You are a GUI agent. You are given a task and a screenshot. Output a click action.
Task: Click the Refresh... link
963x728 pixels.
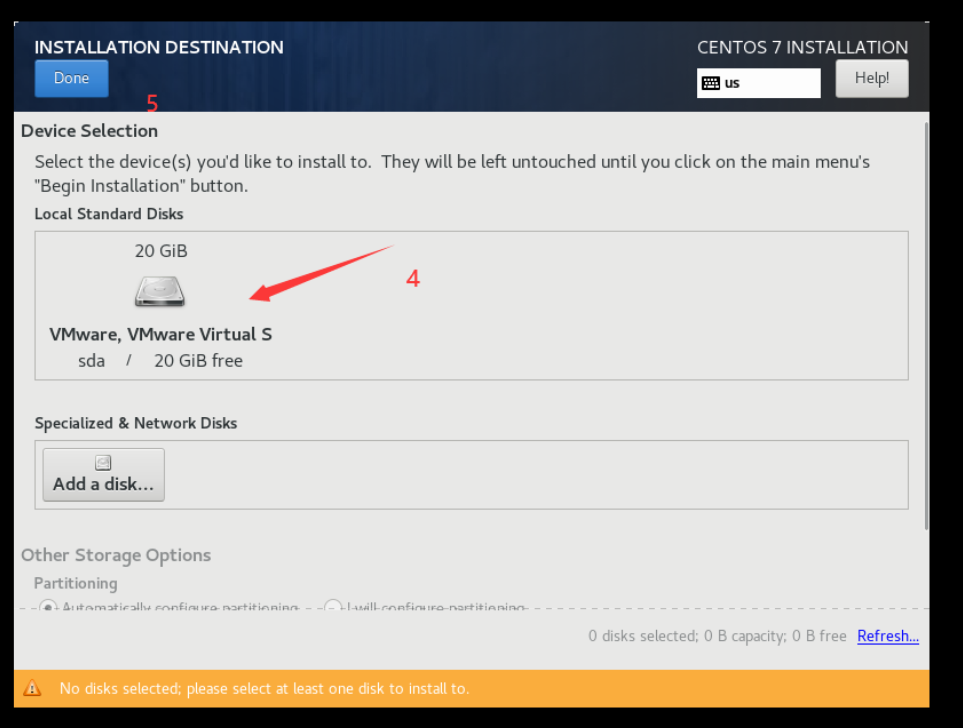click(x=887, y=636)
